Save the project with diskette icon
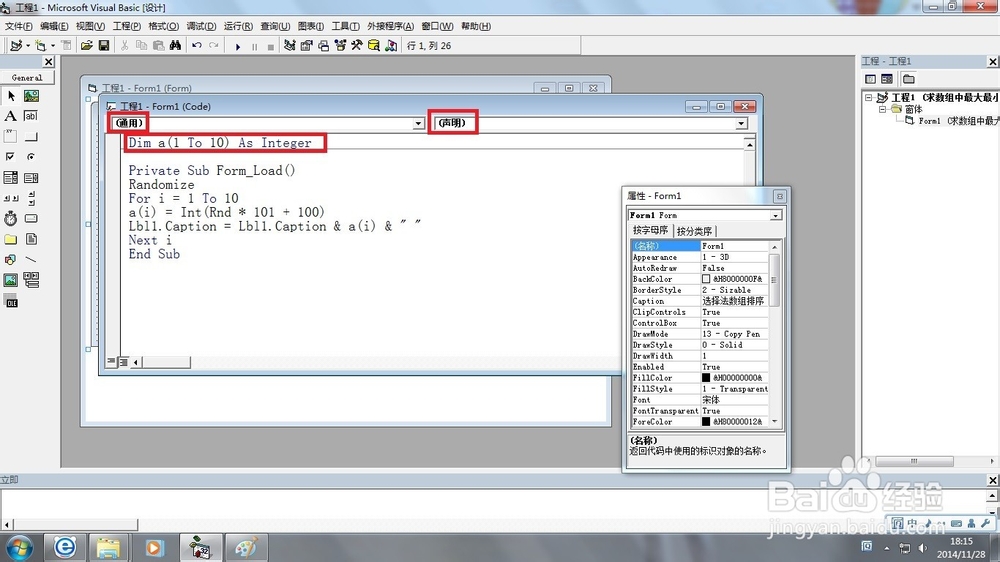The width and height of the screenshot is (1000, 562). (104, 45)
